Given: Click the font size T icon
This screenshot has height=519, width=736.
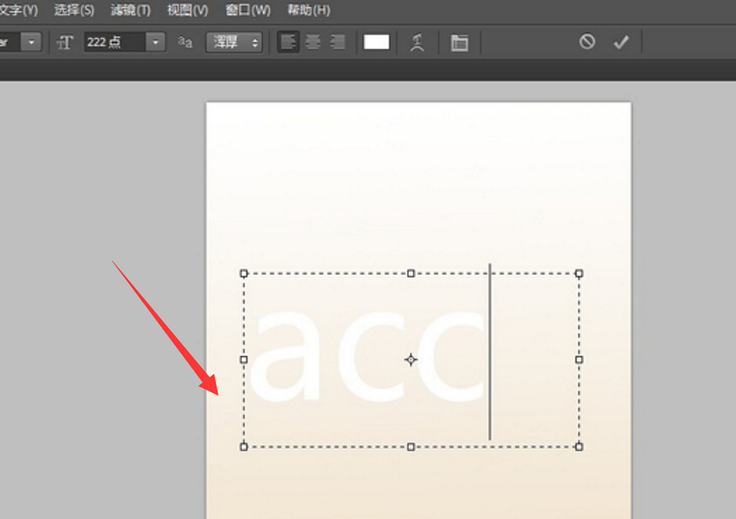Looking at the screenshot, I should pos(65,42).
